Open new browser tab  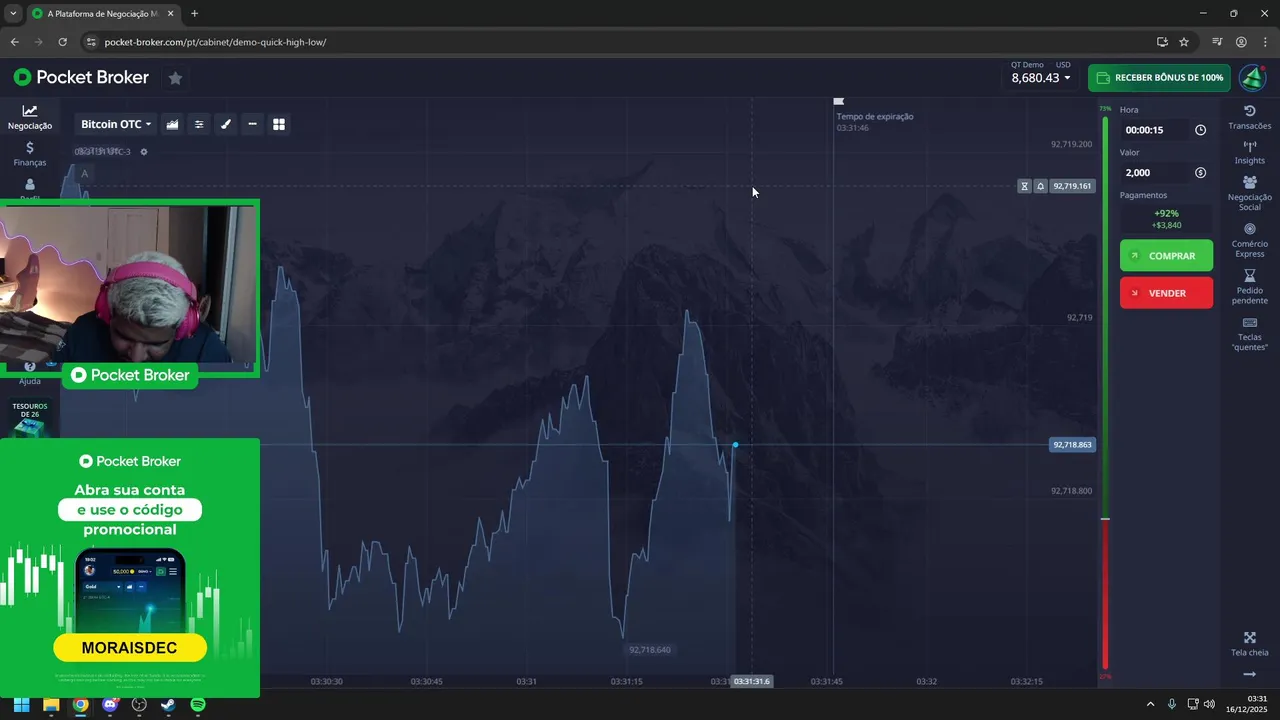click(194, 14)
